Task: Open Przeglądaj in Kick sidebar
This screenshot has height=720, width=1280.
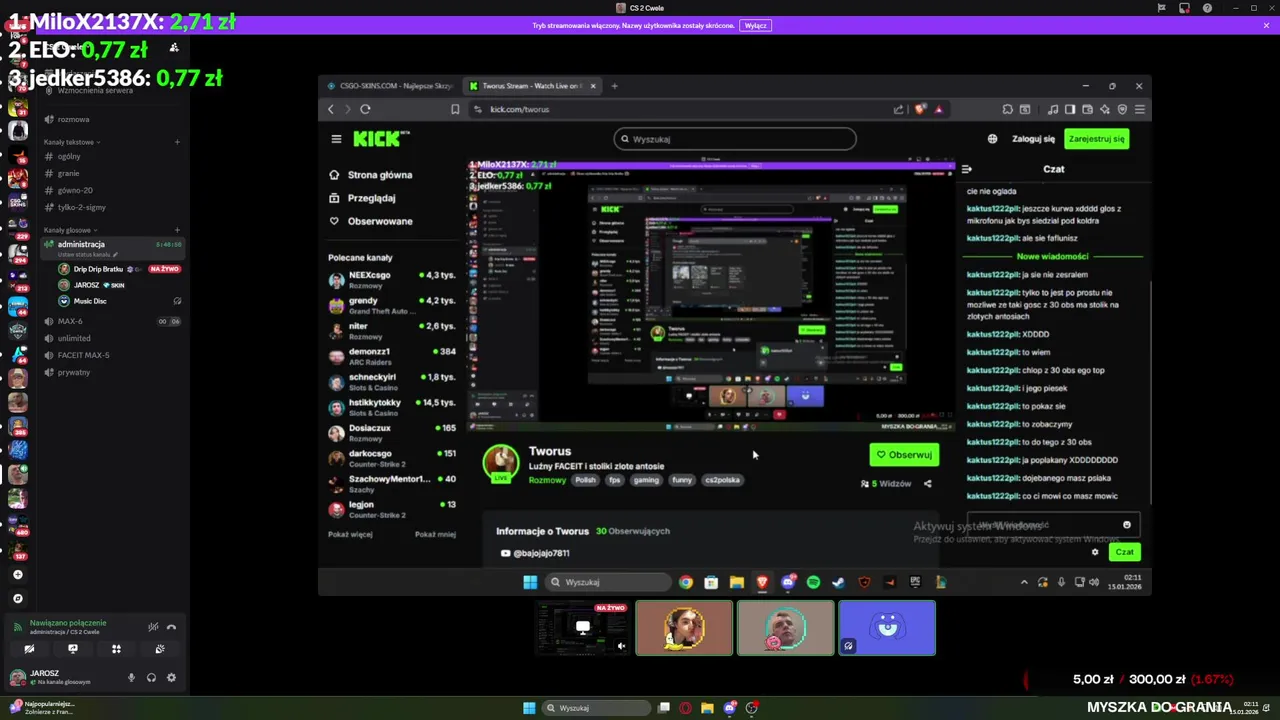Action: pos(363,198)
